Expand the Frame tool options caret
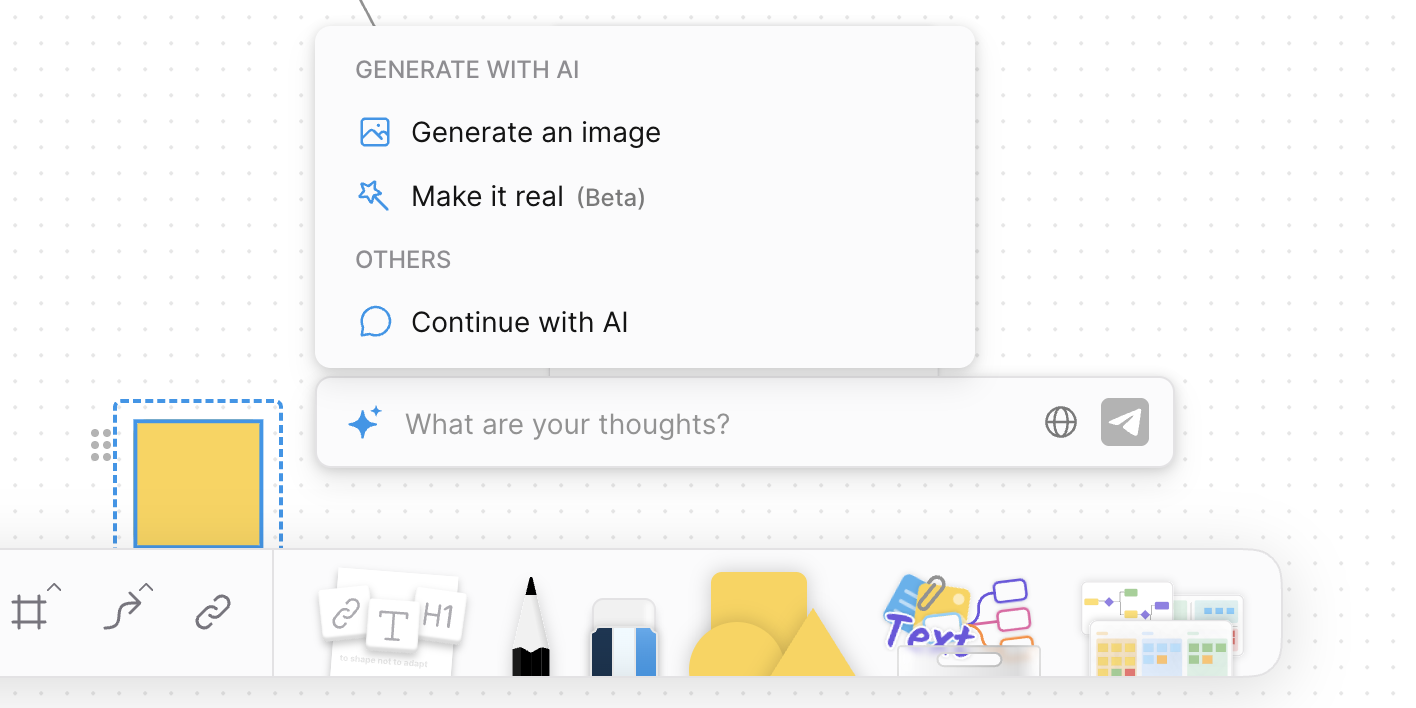The image size is (1416, 708). point(54,587)
